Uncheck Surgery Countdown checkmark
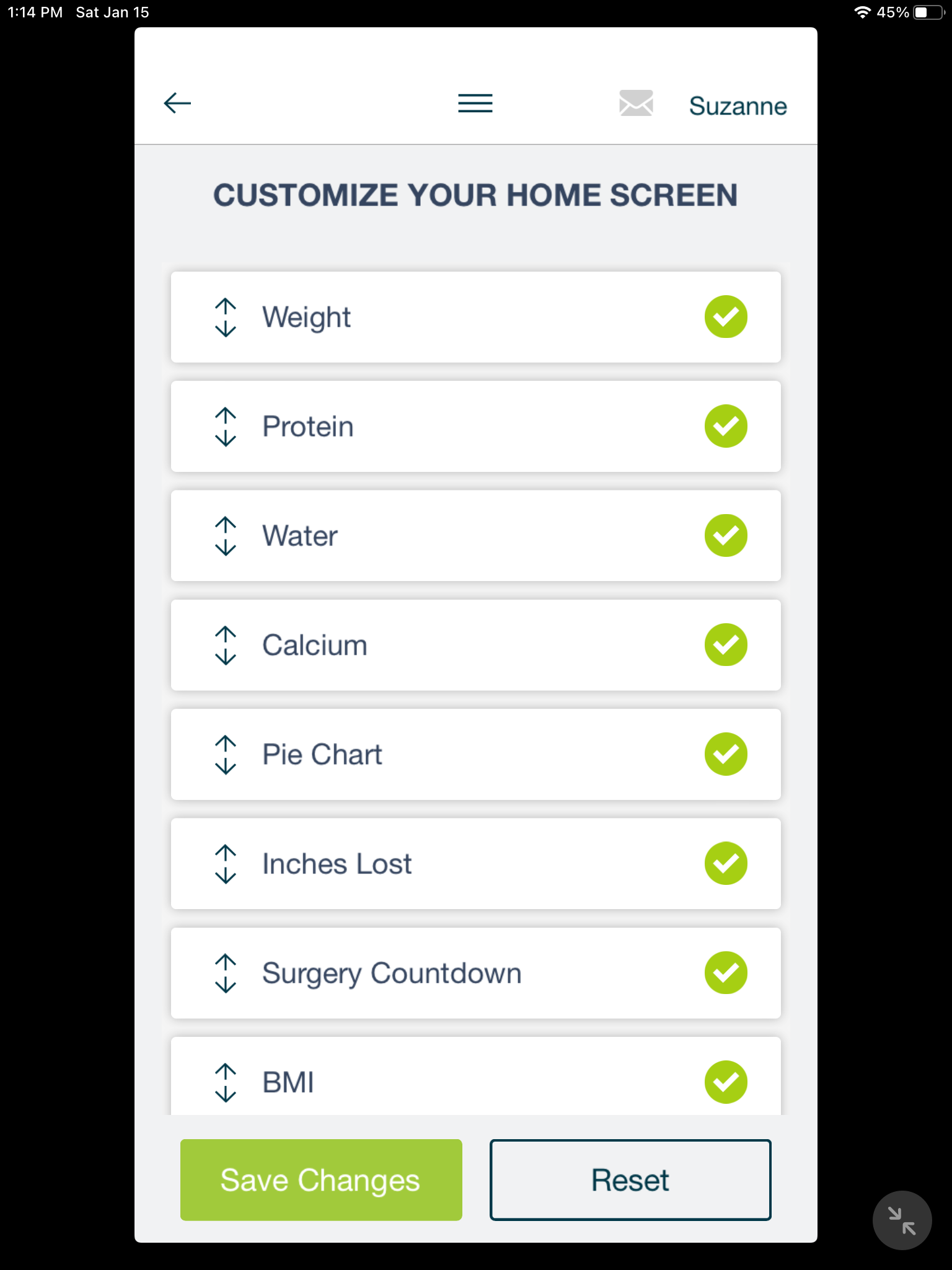Viewport: 952px width, 1270px height. click(726, 972)
